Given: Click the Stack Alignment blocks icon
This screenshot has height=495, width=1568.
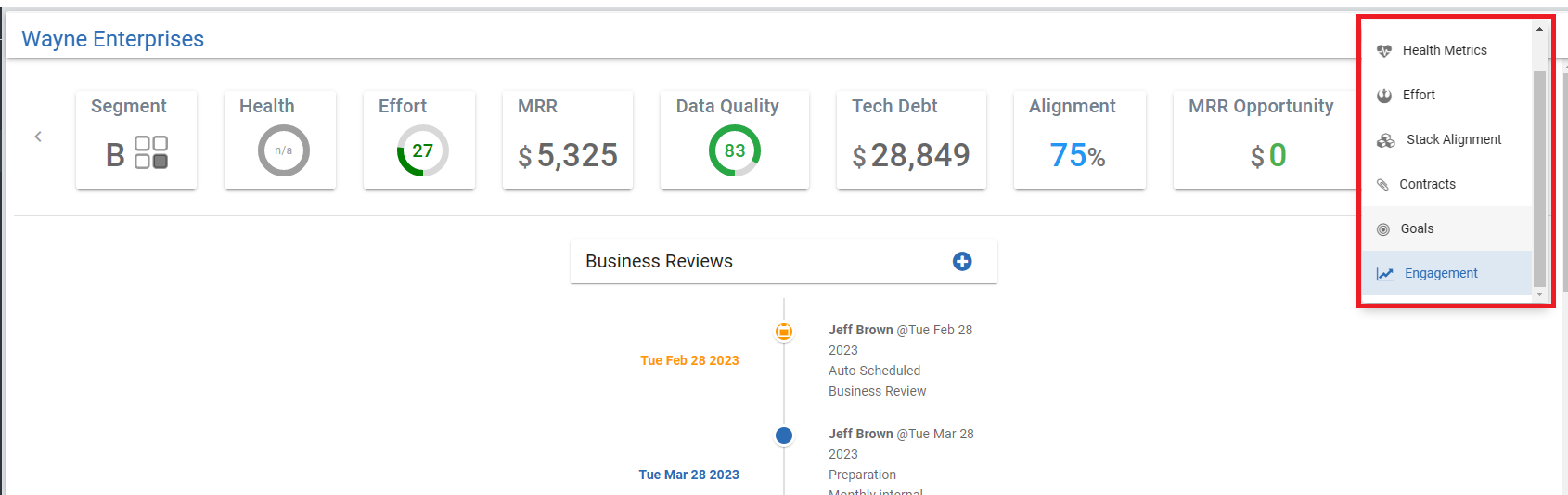Looking at the screenshot, I should 1386,140.
